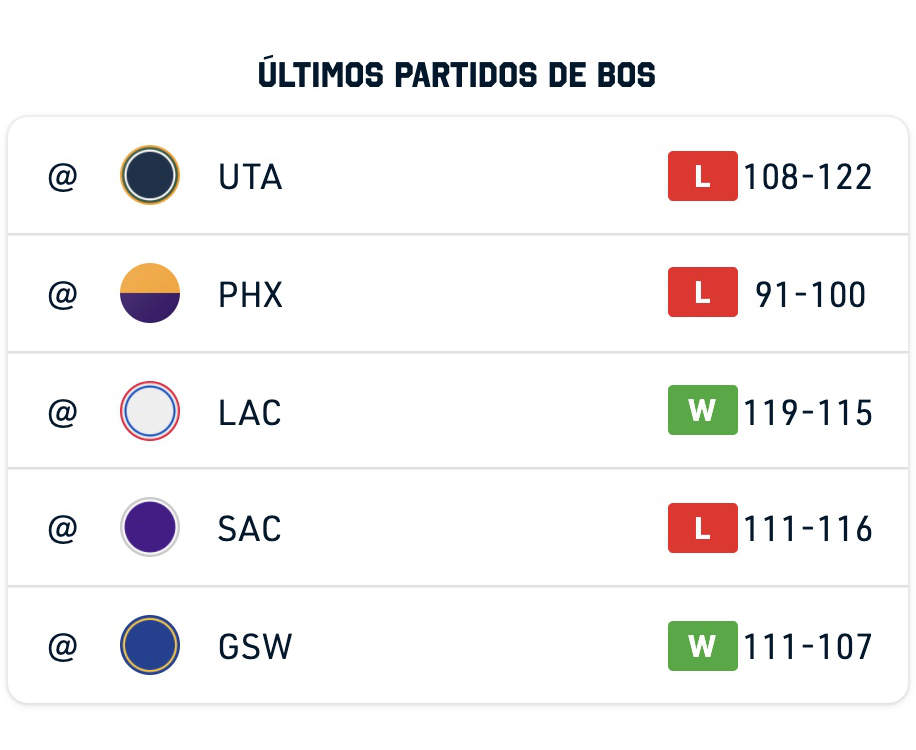The image size is (916, 750).
Task: Click the 108-122 score against UTA
Action: (x=808, y=177)
